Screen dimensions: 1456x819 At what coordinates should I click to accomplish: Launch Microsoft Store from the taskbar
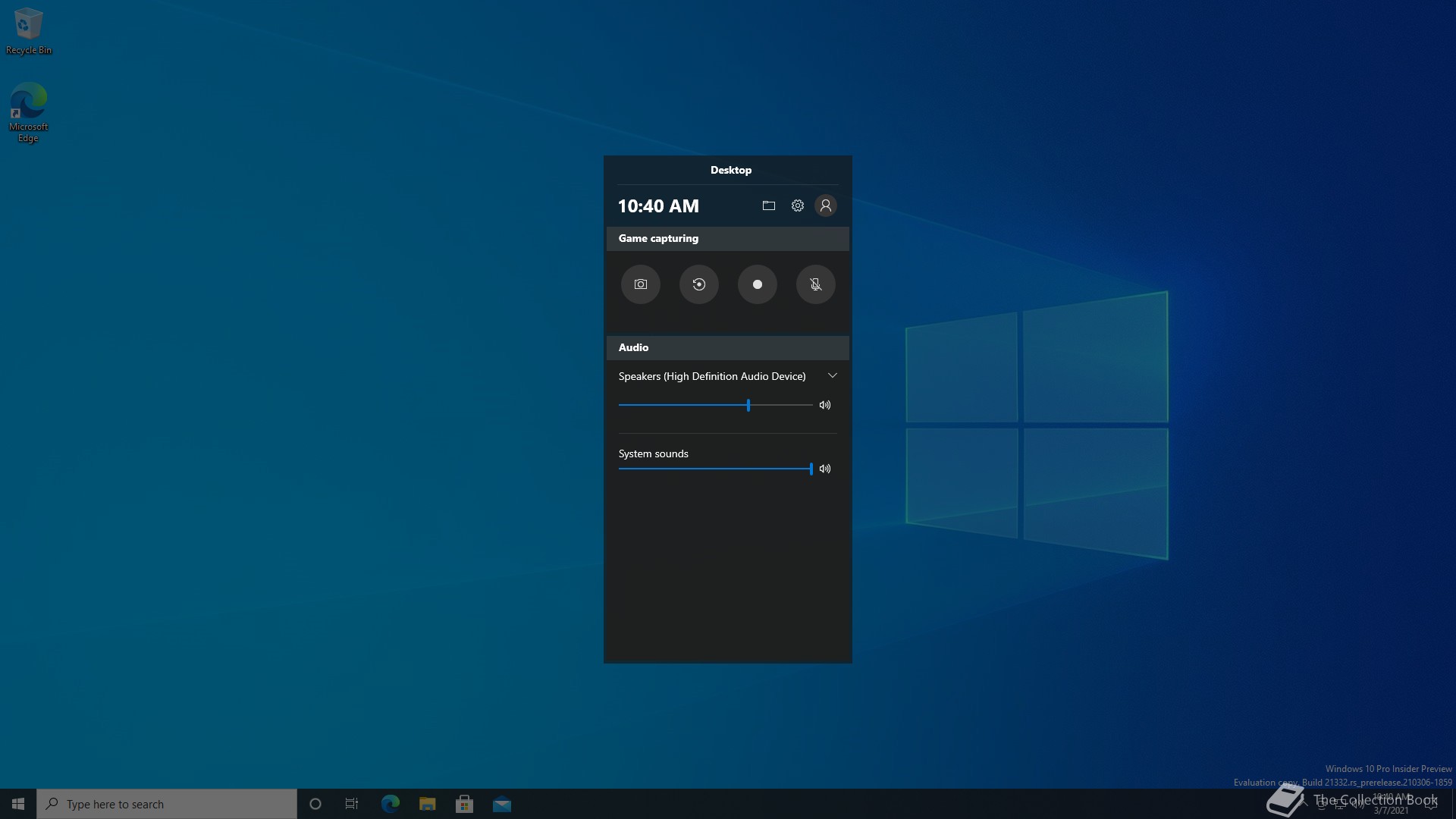click(464, 804)
